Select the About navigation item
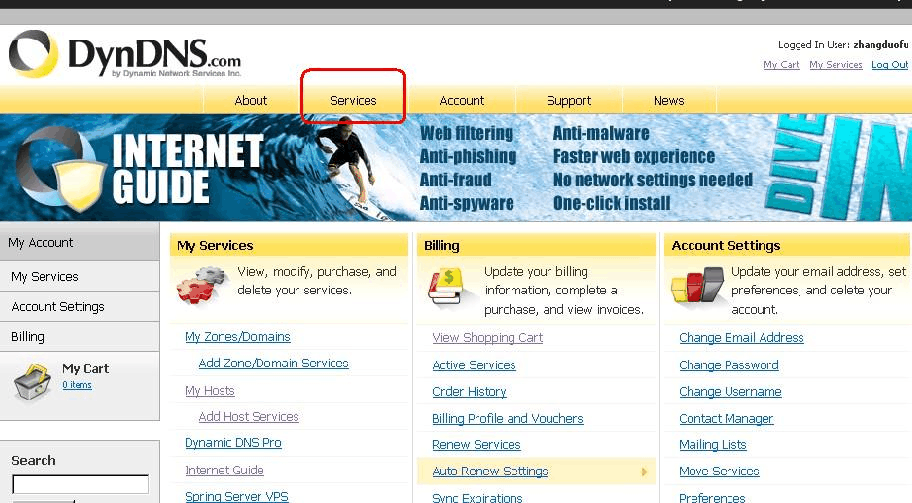 (251, 101)
